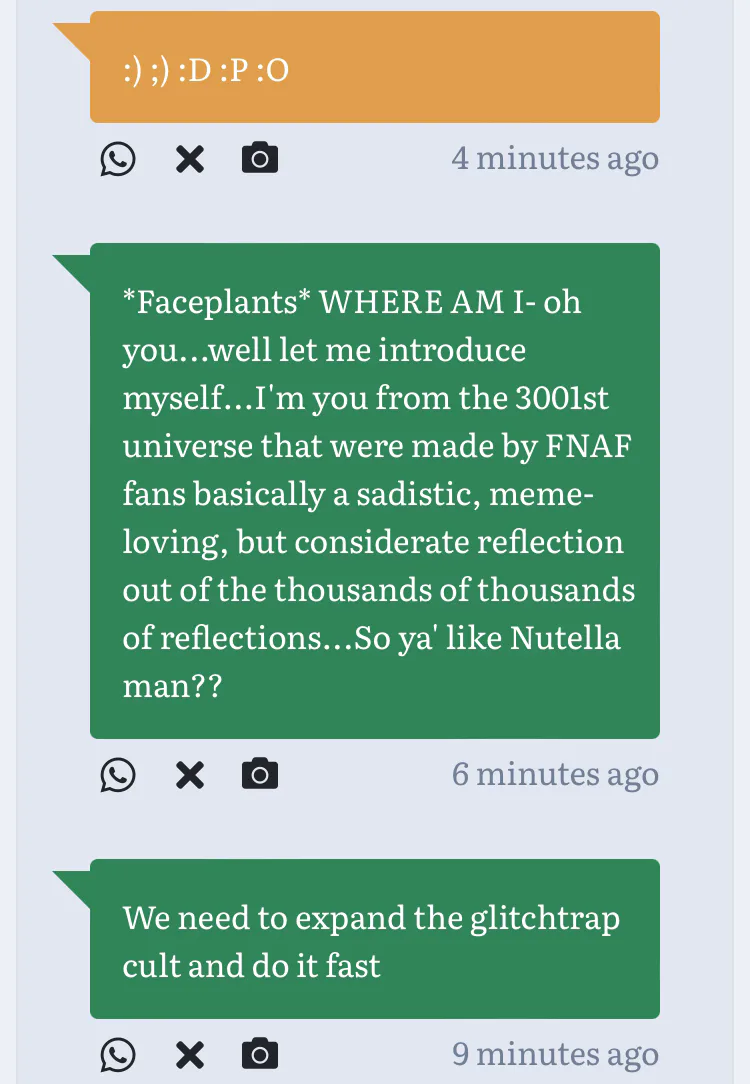Screenshot the emoticon message with camera icon
The image size is (750, 1084).
click(260, 159)
